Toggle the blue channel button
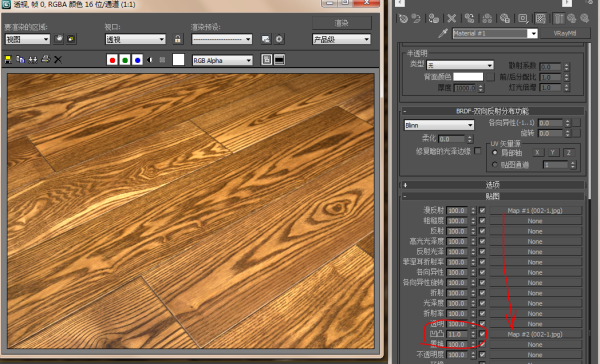Viewport: 600px width, 364px height. coord(137,60)
